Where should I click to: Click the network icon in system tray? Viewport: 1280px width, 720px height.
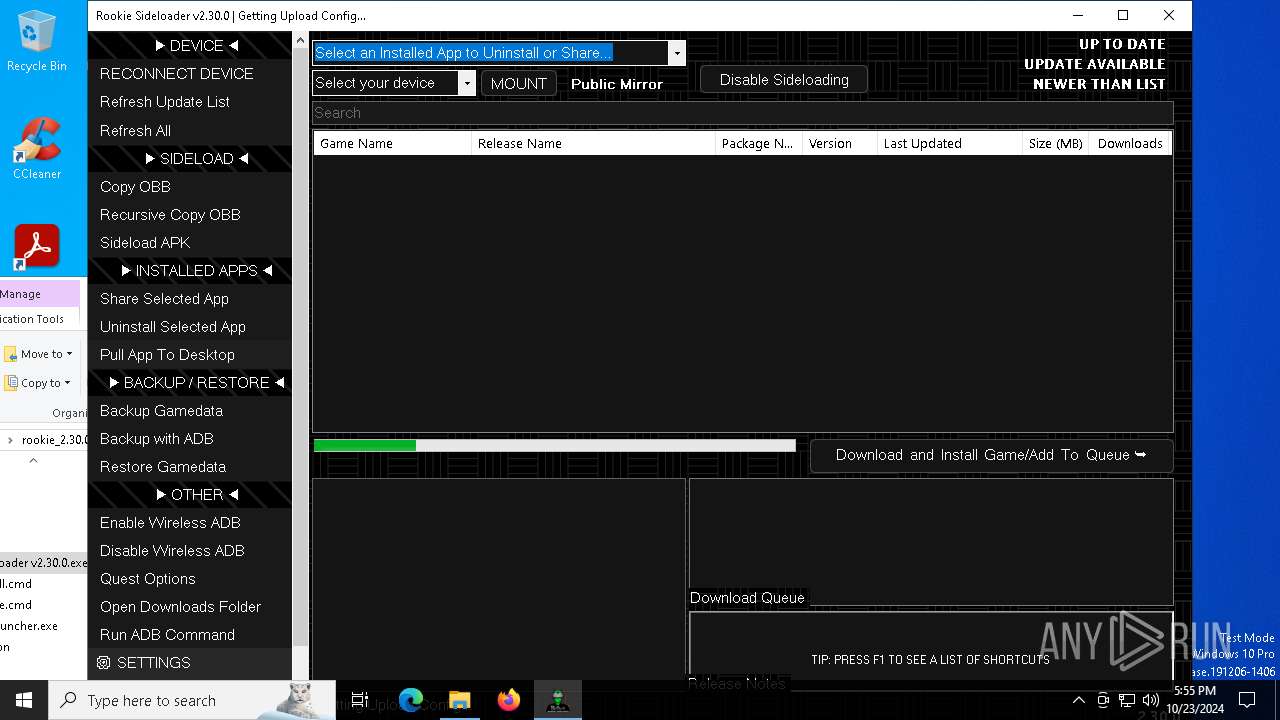[x=1127, y=700]
